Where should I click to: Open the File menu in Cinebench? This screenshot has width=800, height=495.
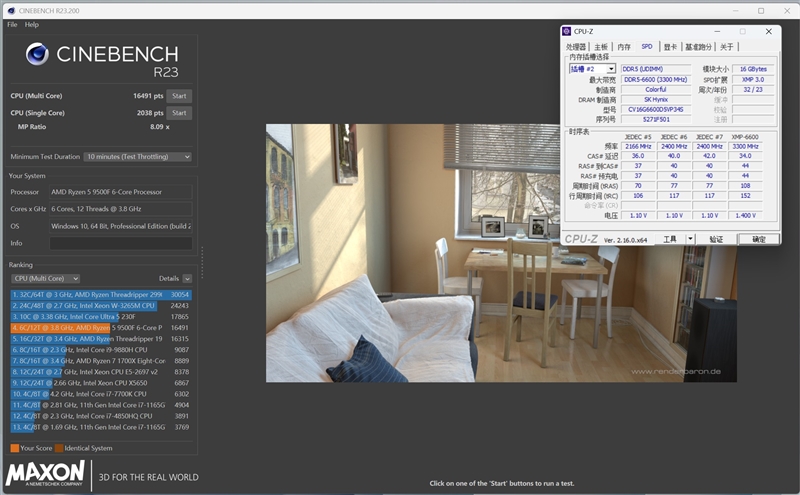pos(13,24)
